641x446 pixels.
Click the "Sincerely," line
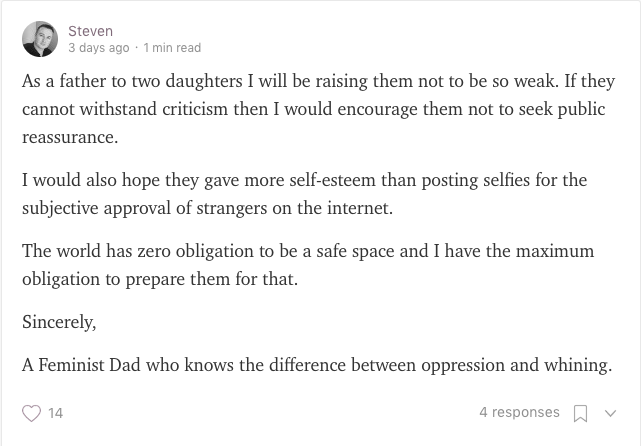58,322
